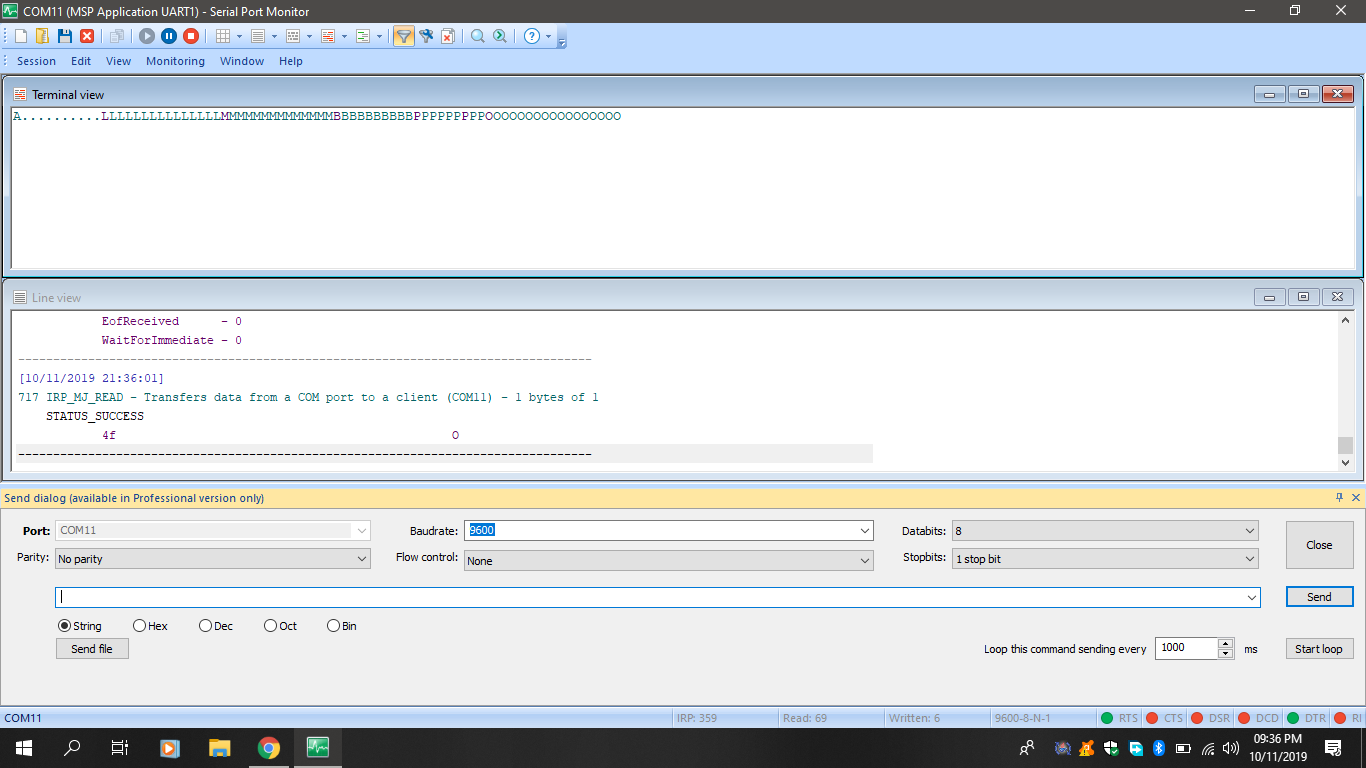1366x768 pixels.
Task: Select the Dec radio button
Action: pyautogui.click(x=205, y=626)
